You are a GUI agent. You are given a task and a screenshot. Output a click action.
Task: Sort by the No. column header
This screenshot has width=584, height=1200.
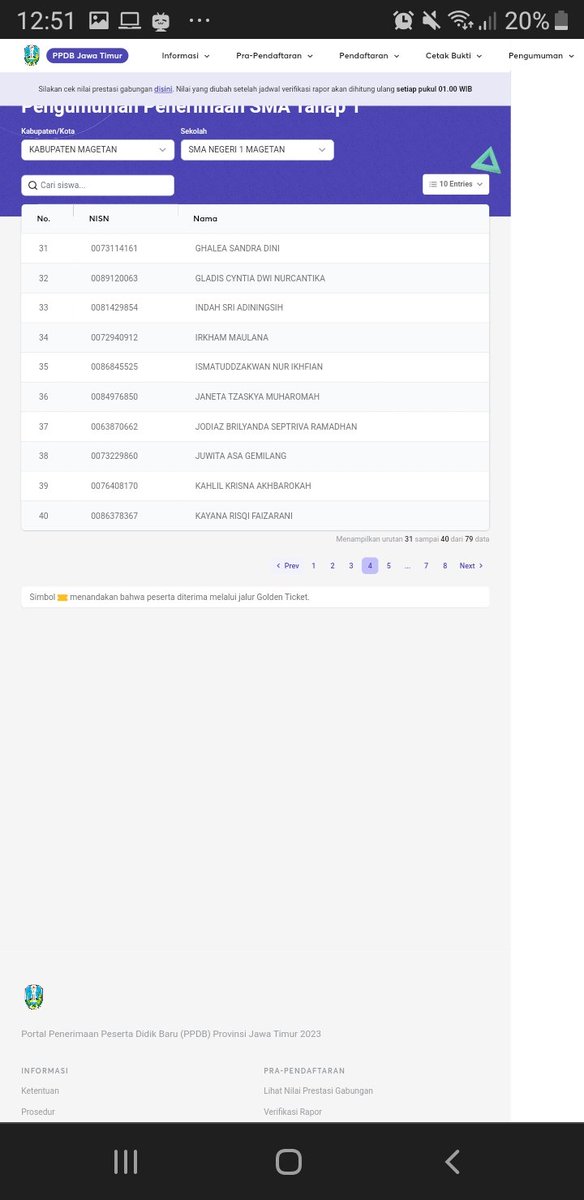[44, 218]
